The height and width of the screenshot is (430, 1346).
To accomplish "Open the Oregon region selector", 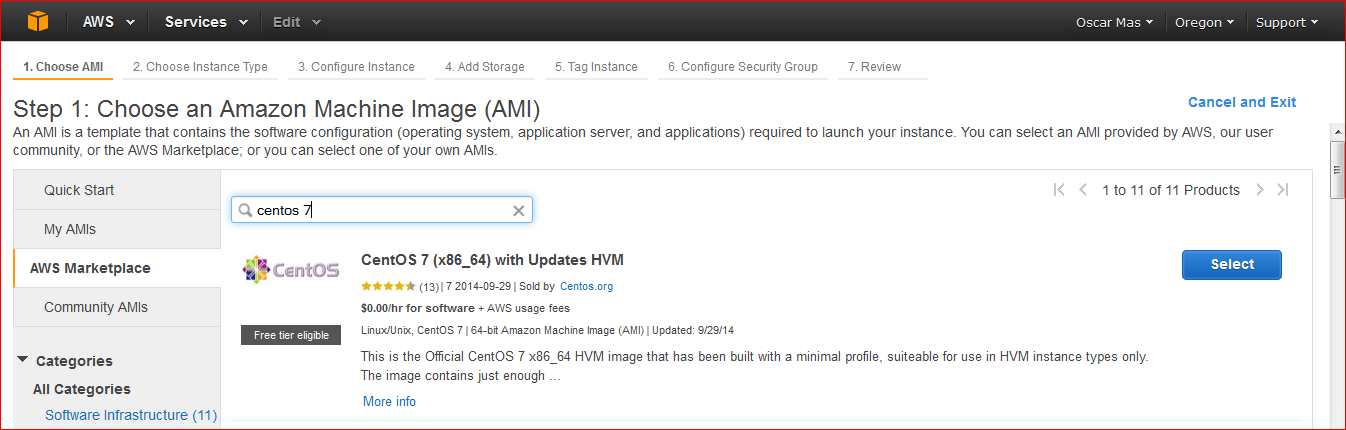I will 1204,22.
